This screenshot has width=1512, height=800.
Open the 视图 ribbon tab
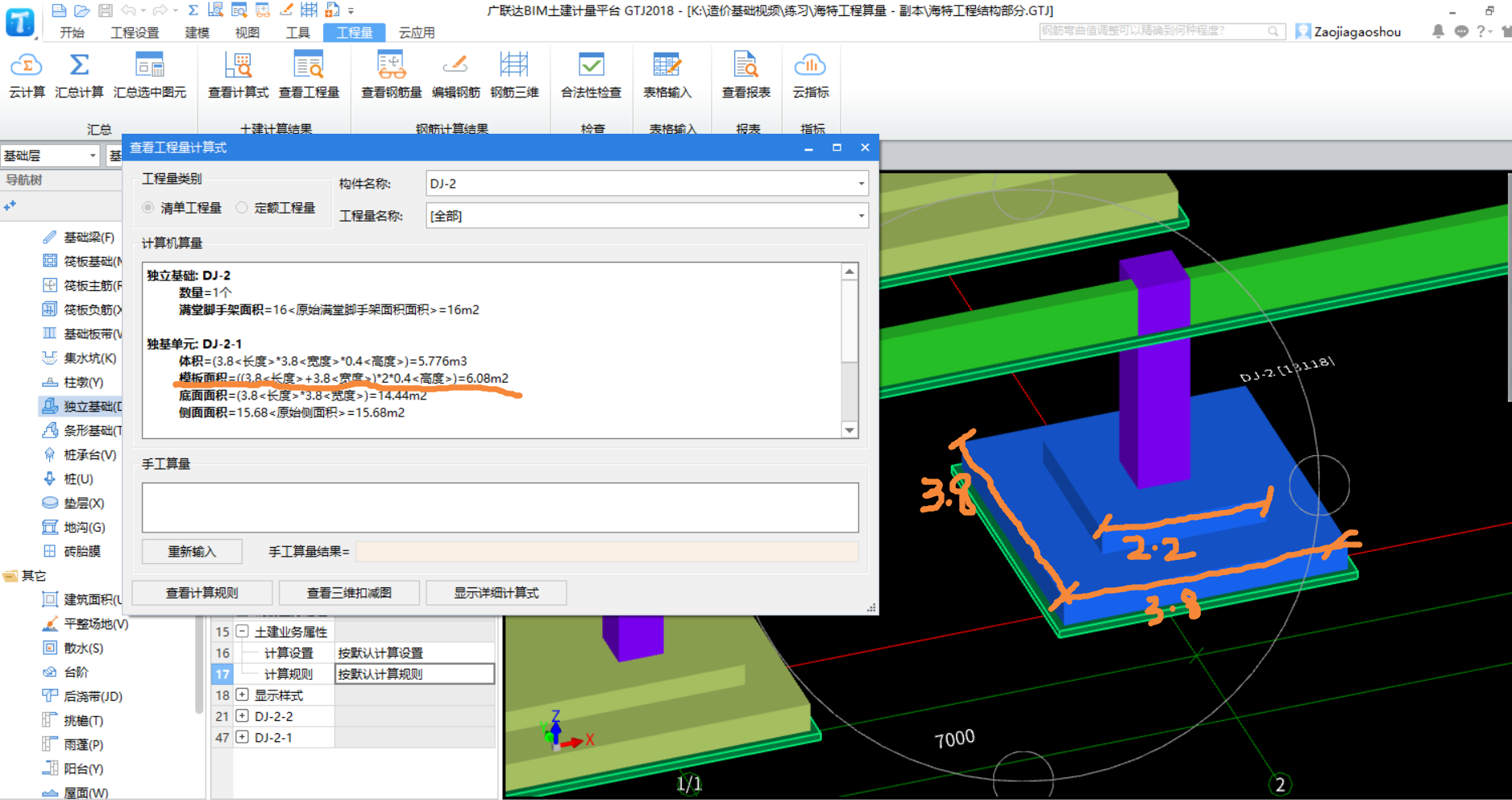pyautogui.click(x=247, y=32)
